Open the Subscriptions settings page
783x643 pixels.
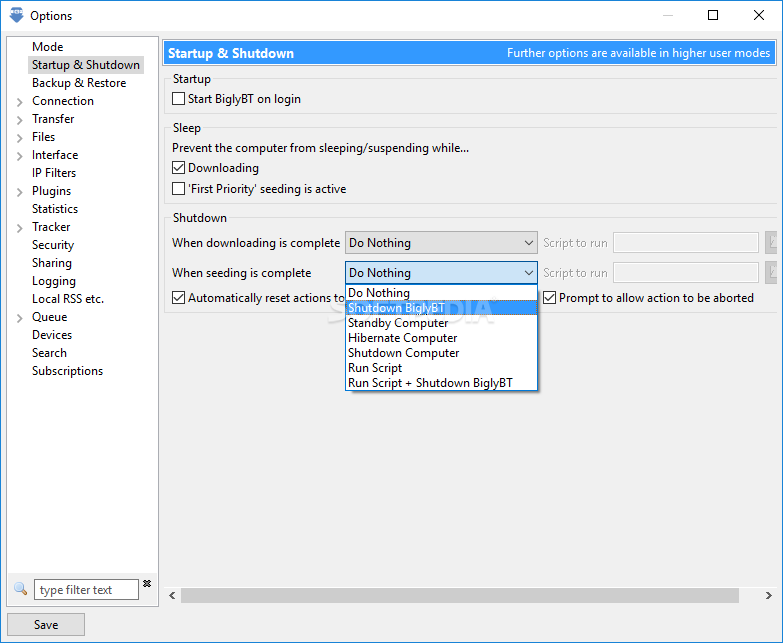pyautogui.click(x=67, y=370)
